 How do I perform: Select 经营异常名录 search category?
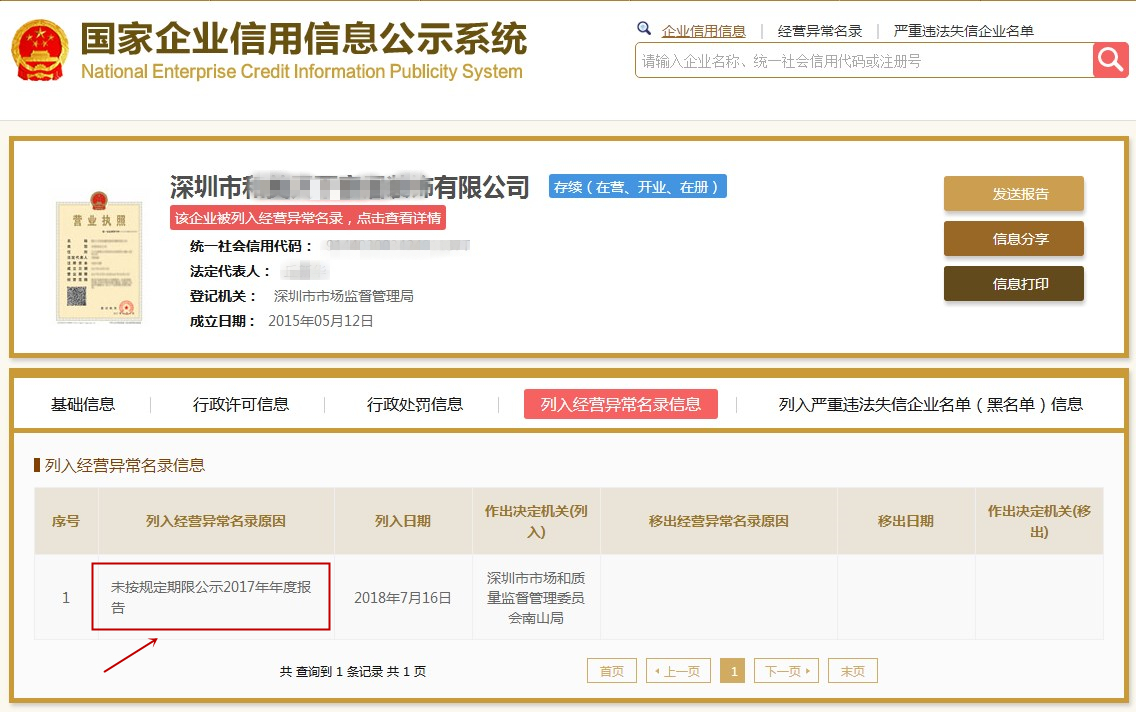click(x=819, y=31)
